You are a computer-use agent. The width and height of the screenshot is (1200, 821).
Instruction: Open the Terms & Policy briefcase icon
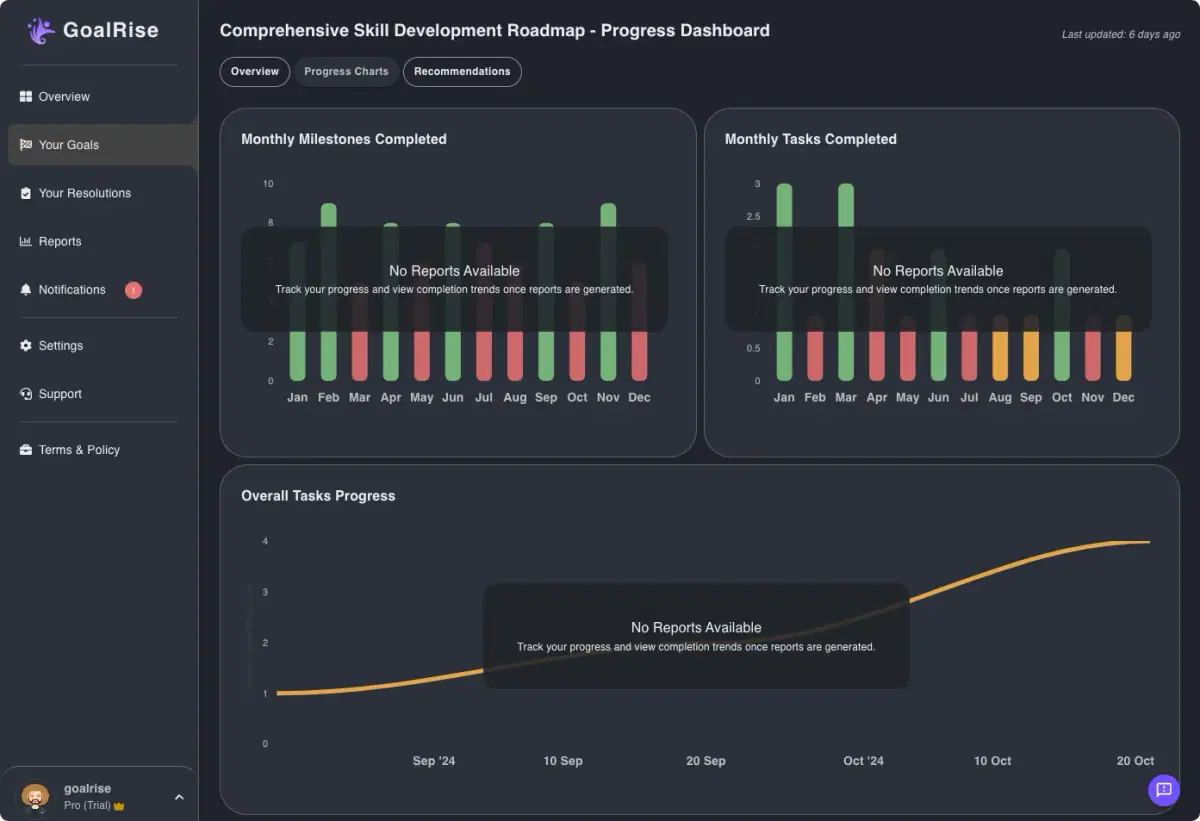[26, 450]
